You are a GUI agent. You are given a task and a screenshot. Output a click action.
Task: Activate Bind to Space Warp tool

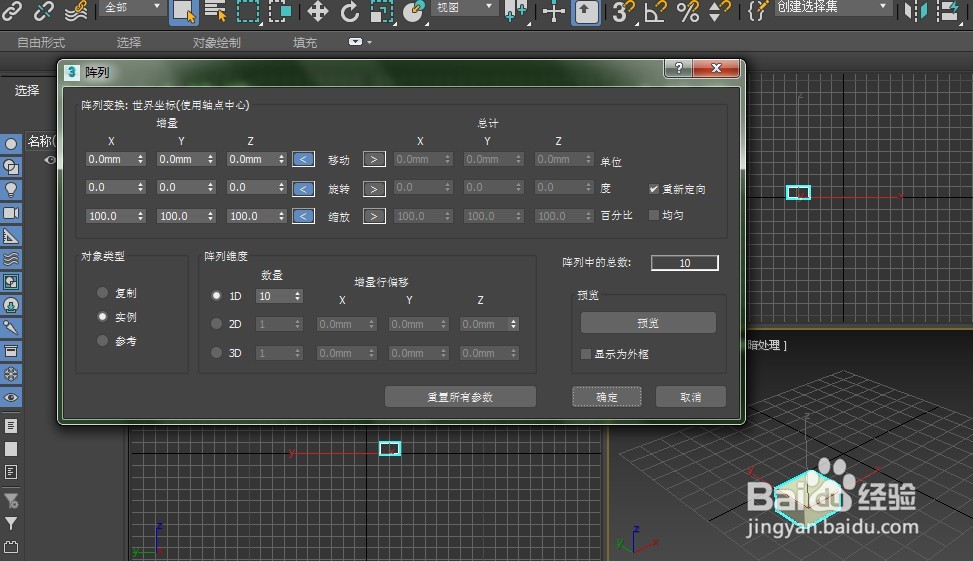pyautogui.click(x=75, y=11)
